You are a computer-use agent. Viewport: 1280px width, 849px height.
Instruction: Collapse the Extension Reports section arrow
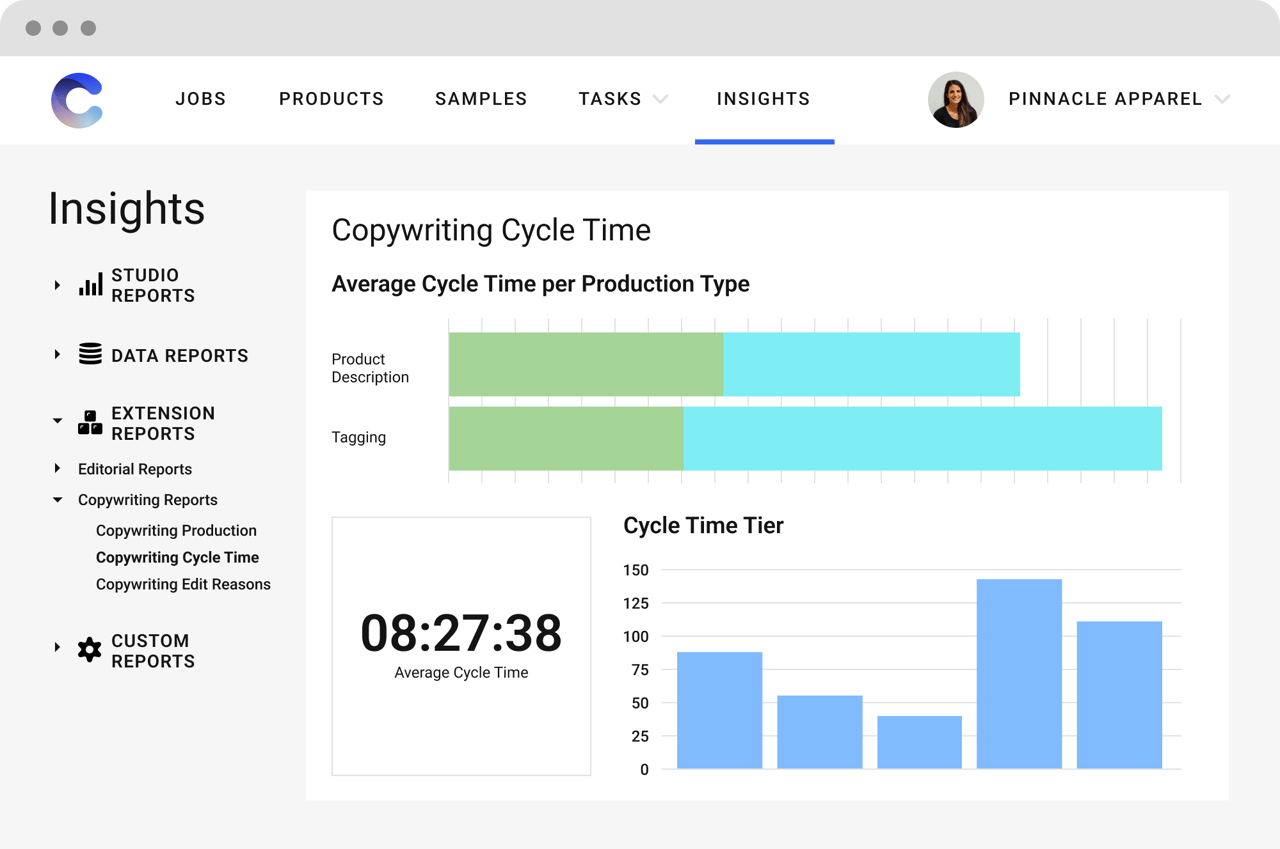[57, 421]
